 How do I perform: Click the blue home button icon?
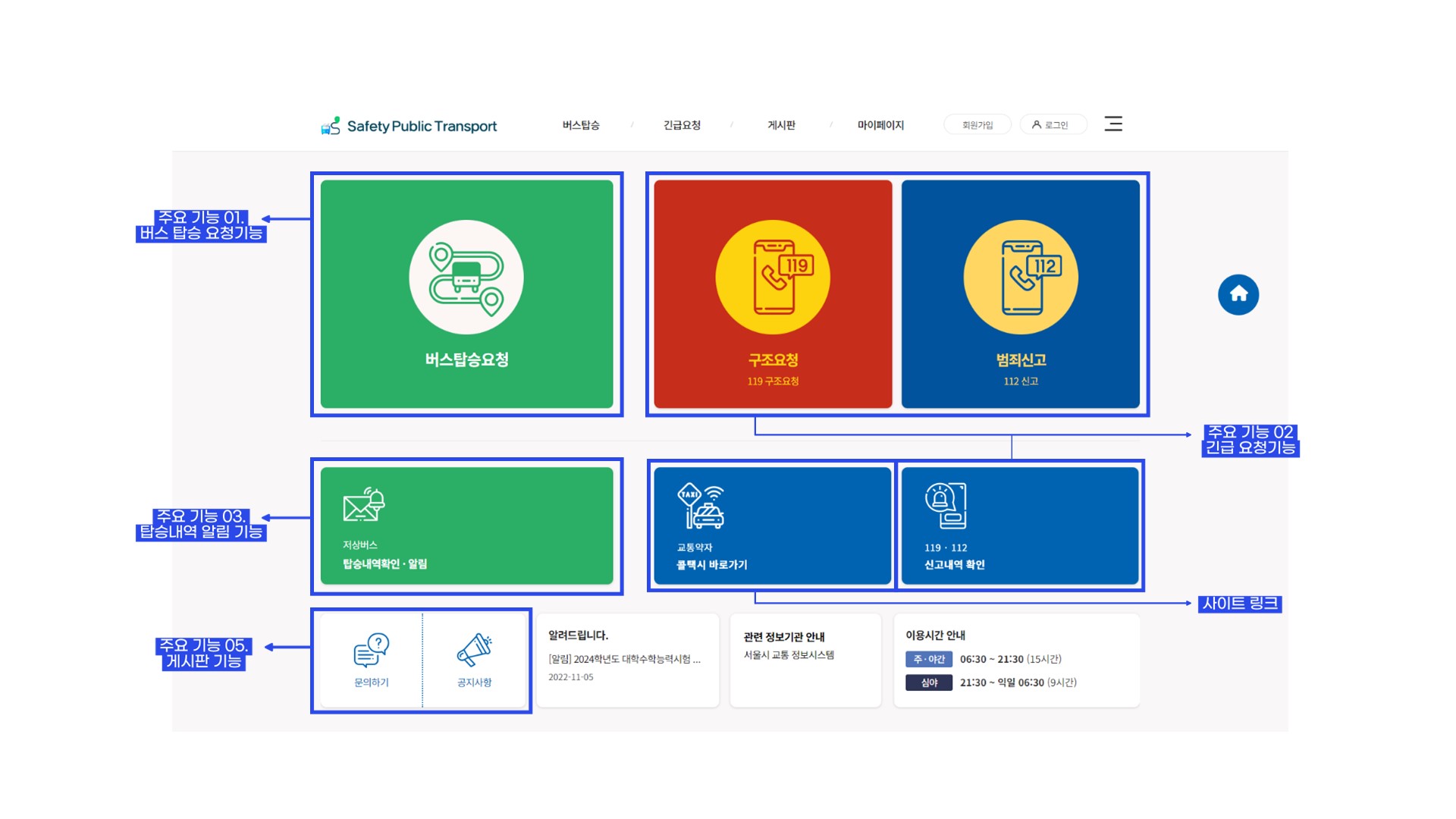(1238, 294)
